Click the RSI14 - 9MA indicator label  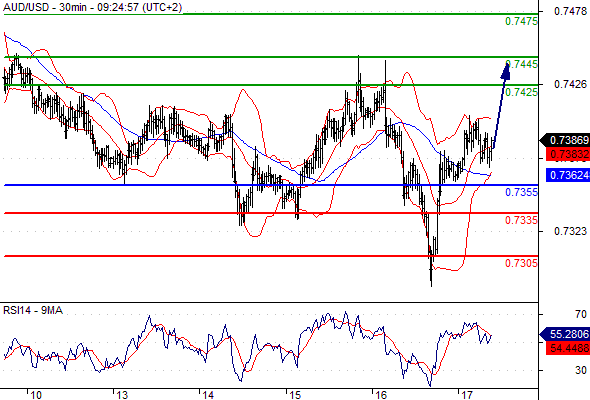(x=33, y=310)
